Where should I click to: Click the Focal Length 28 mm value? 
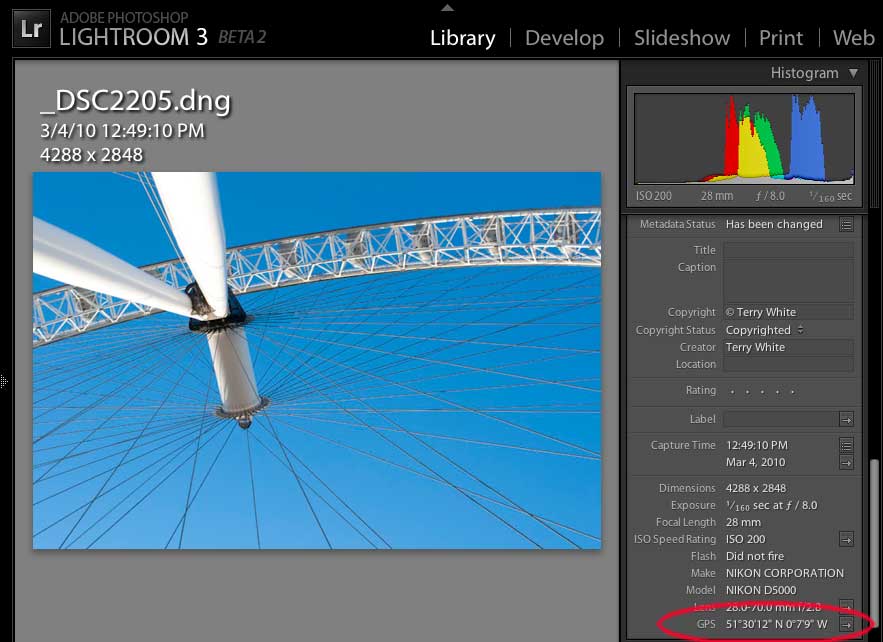pyautogui.click(x=743, y=522)
